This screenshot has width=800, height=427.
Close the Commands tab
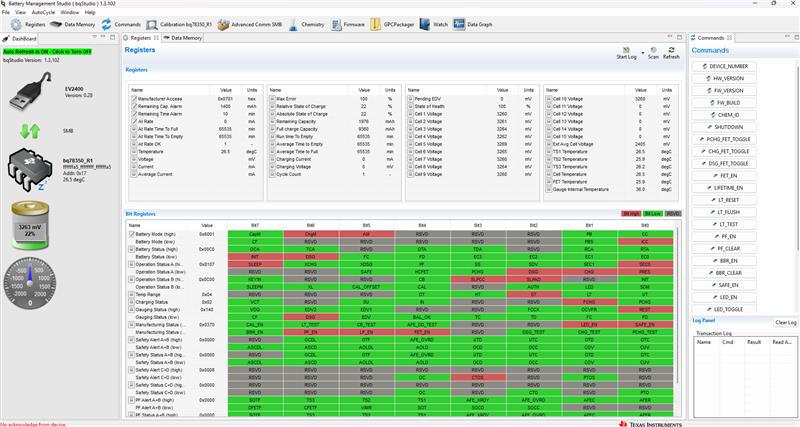730,38
